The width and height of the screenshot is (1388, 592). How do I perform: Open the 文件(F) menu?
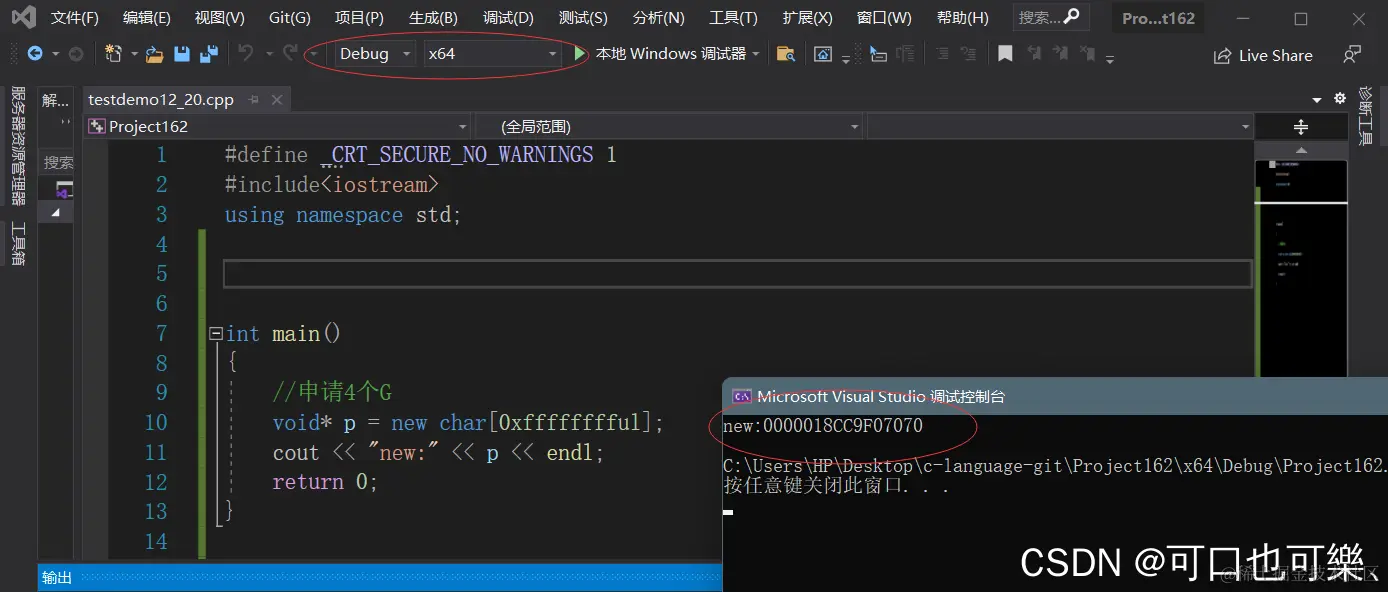(x=75, y=17)
